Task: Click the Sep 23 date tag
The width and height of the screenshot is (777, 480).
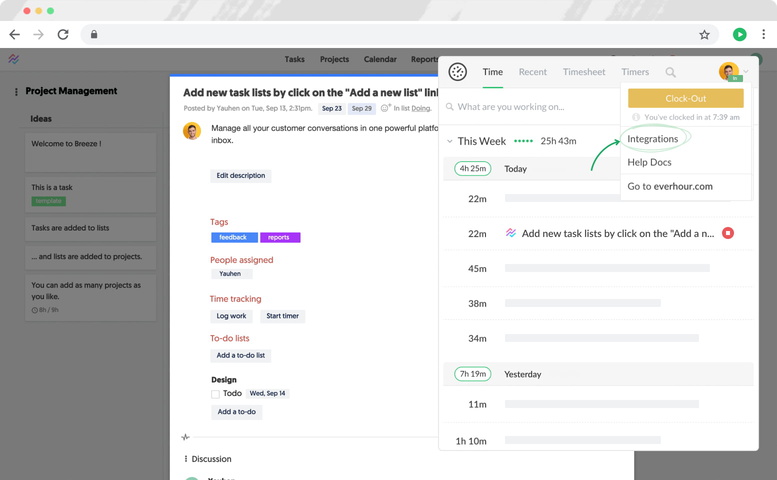Action: [332, 108]
